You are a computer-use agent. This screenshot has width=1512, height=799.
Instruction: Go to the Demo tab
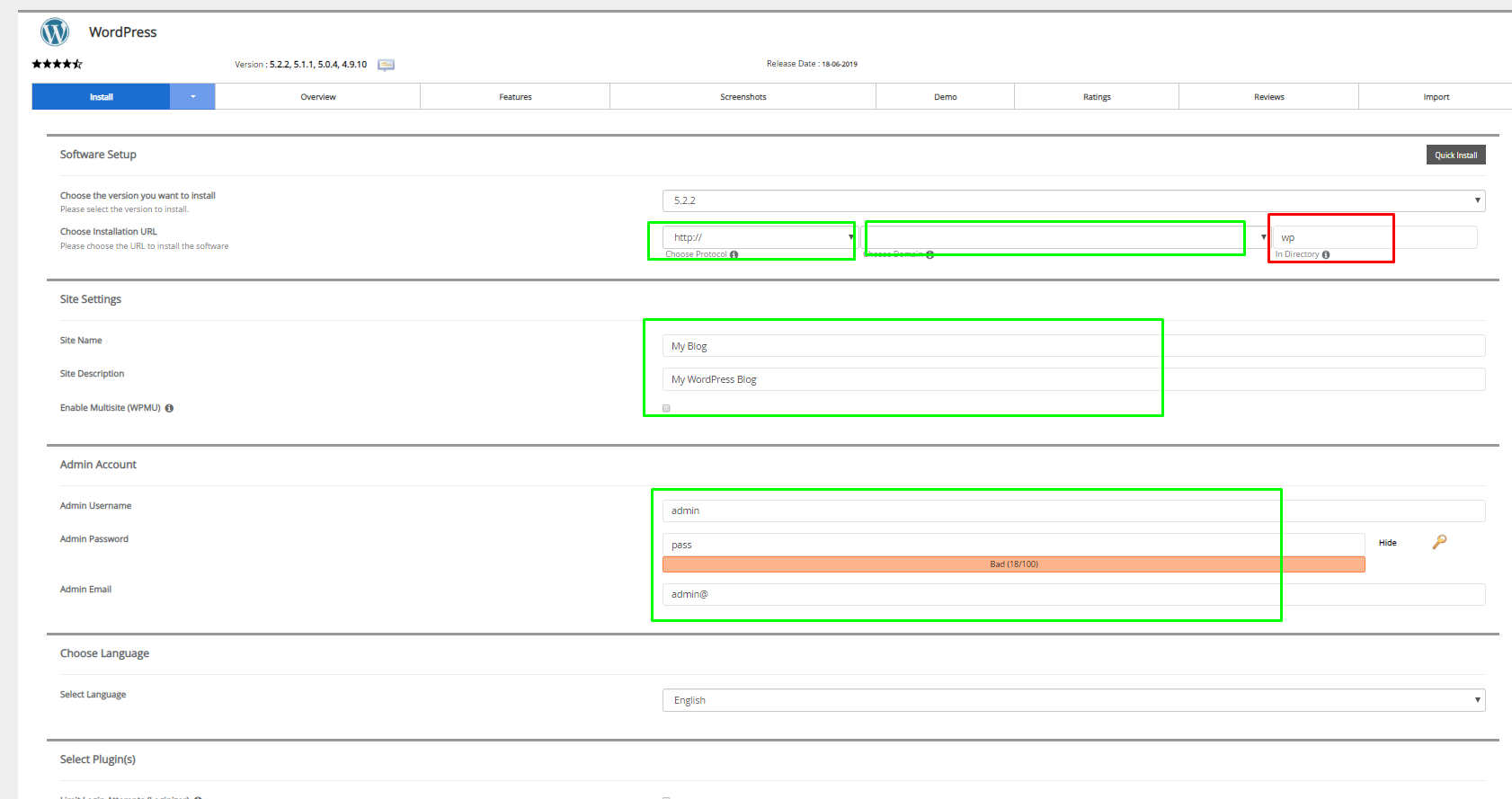point(946,96)
